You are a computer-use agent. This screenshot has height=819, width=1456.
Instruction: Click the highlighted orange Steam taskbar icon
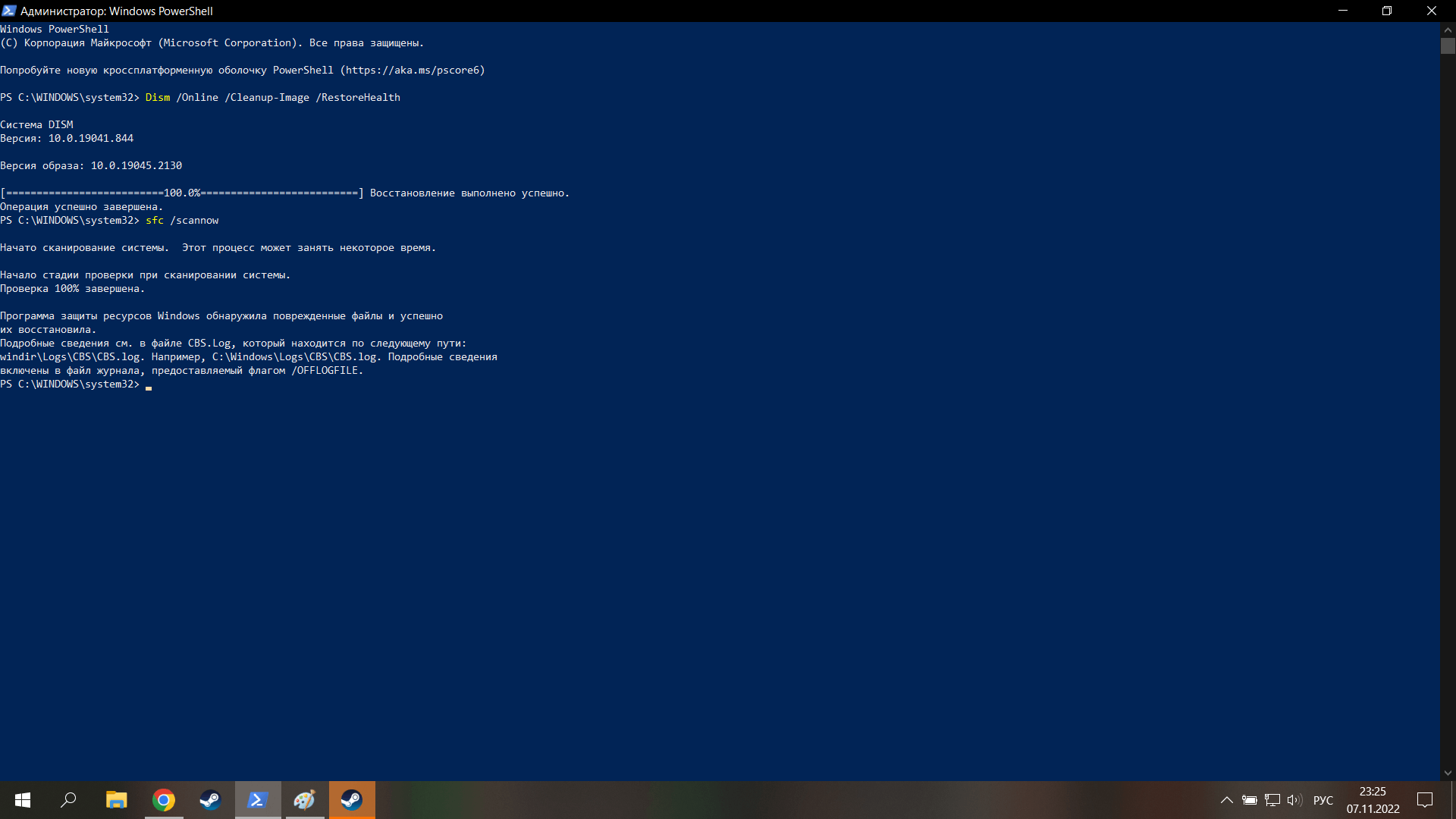click(x=352, y=800)
